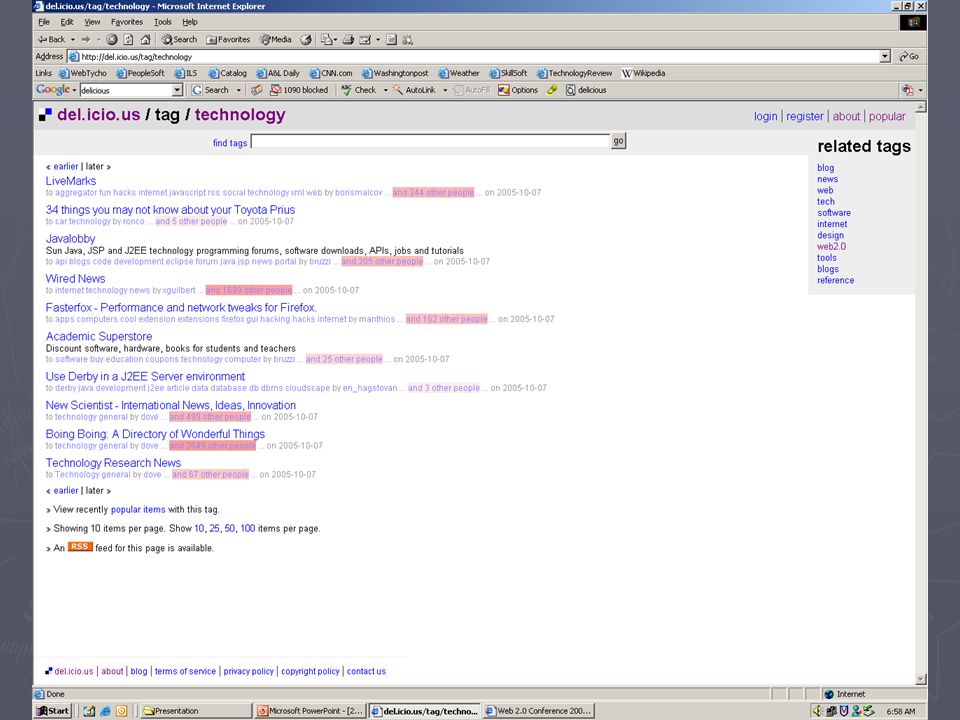Click the AutoLink button in Google toolbar
Screen dimensions: 960x720
point(414,90)
